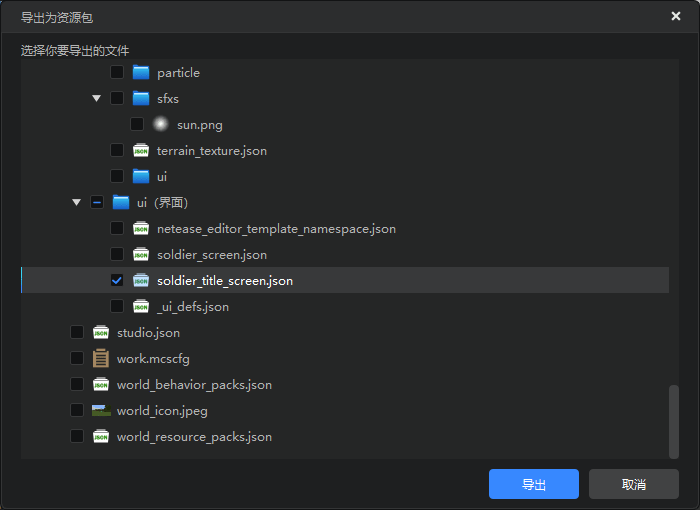The width and height of the screenshot is (700, 510).
Task: Click the 取消 cancel button
Action: tap(634, 484)
